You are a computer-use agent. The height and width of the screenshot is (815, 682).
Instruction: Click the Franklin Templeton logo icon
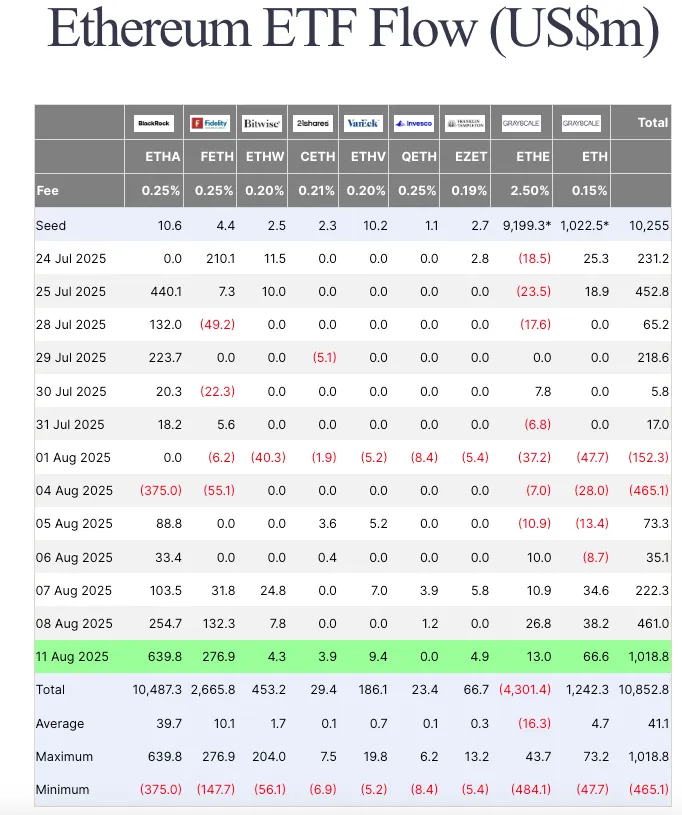[464, 124]
